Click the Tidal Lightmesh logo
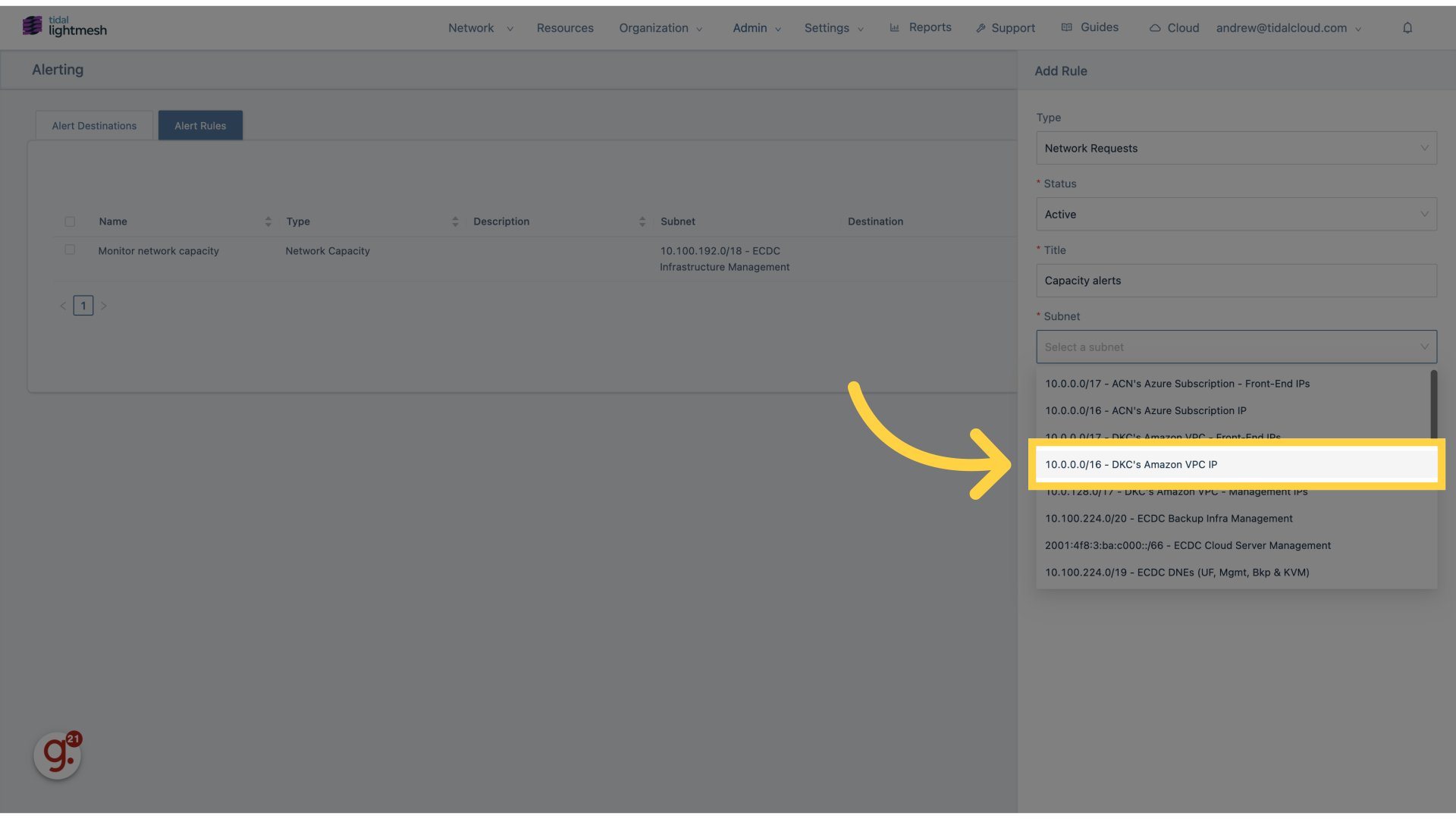The height and width of the screenshot is (819, 1456). click(x=64, y=27)
